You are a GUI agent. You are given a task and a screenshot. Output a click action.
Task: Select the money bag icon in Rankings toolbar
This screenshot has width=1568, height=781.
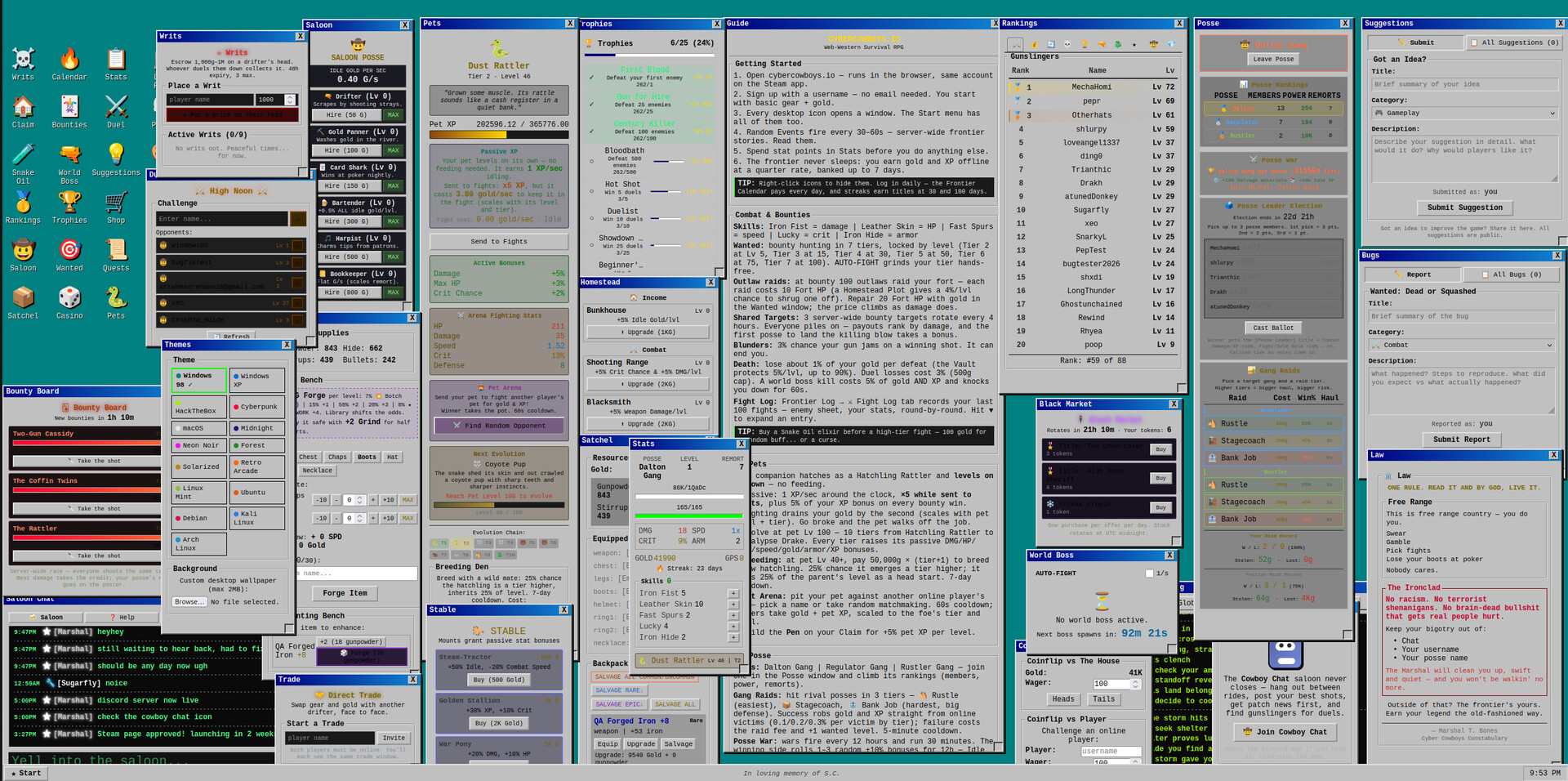coord(1033,44)
